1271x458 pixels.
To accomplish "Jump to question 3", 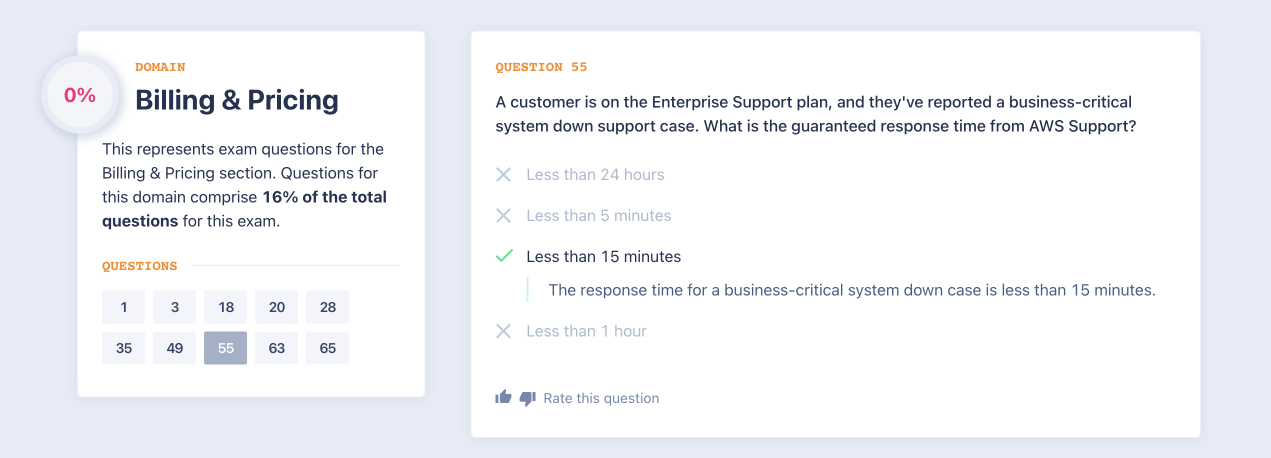I will pos(175,307).
